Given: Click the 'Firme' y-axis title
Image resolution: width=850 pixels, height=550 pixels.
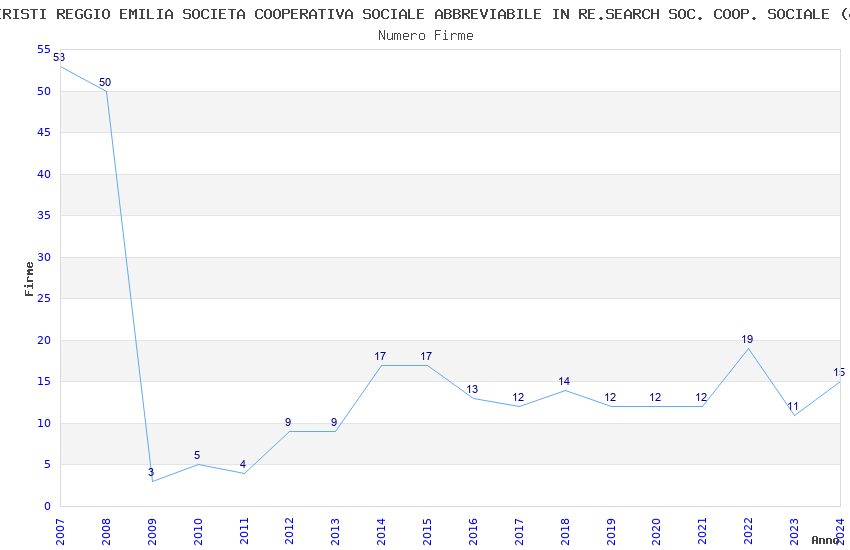Looking at the screenshot, I should pos(29,279).
